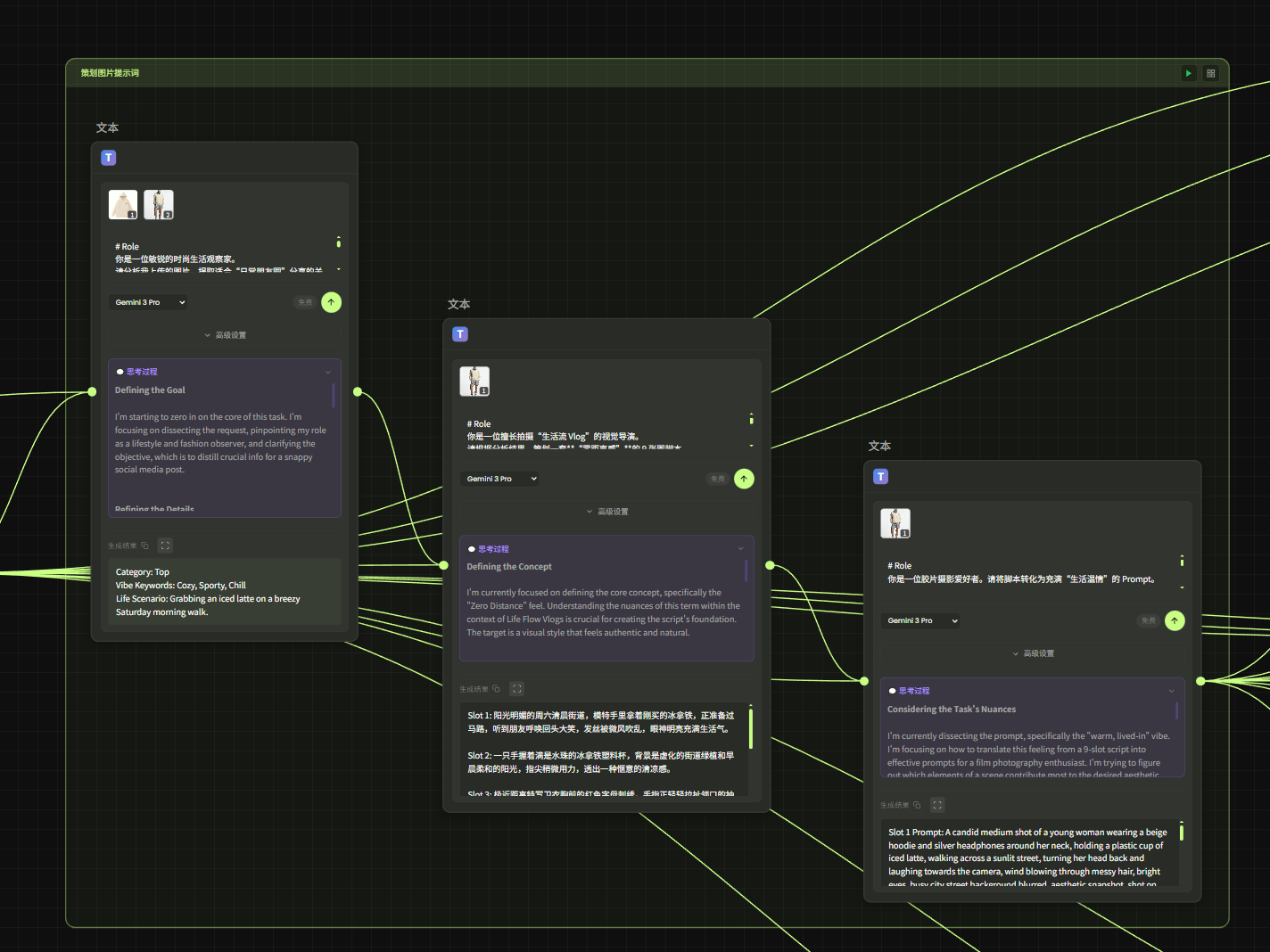Select the hoodie thumbnail numbered 1 in left node
The height and width of the screenshot is (952, 1270).
(123, 204)
